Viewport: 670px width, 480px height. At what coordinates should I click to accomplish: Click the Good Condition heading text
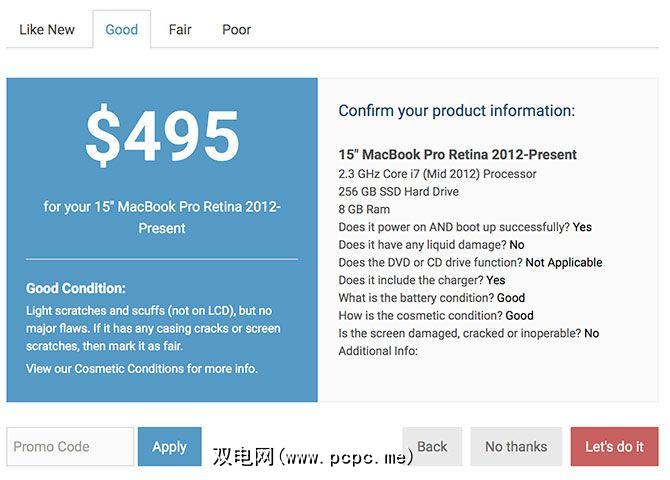click(x=76, y=288)
